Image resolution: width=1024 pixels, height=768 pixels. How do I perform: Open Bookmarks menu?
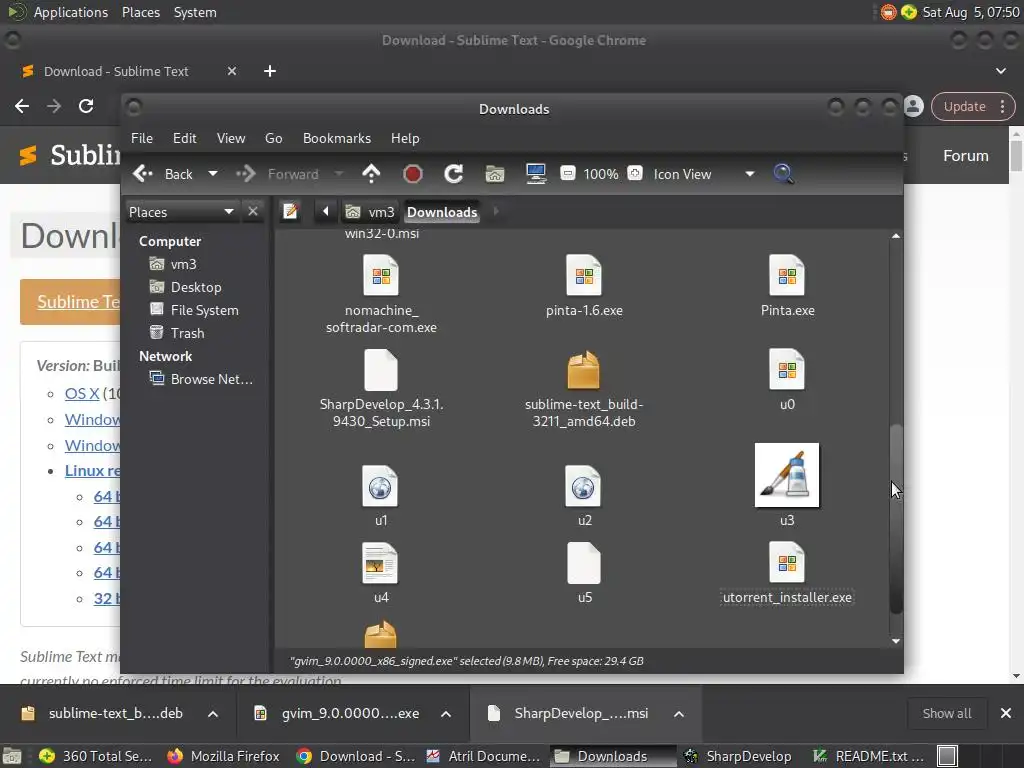[x=336, y=138]
